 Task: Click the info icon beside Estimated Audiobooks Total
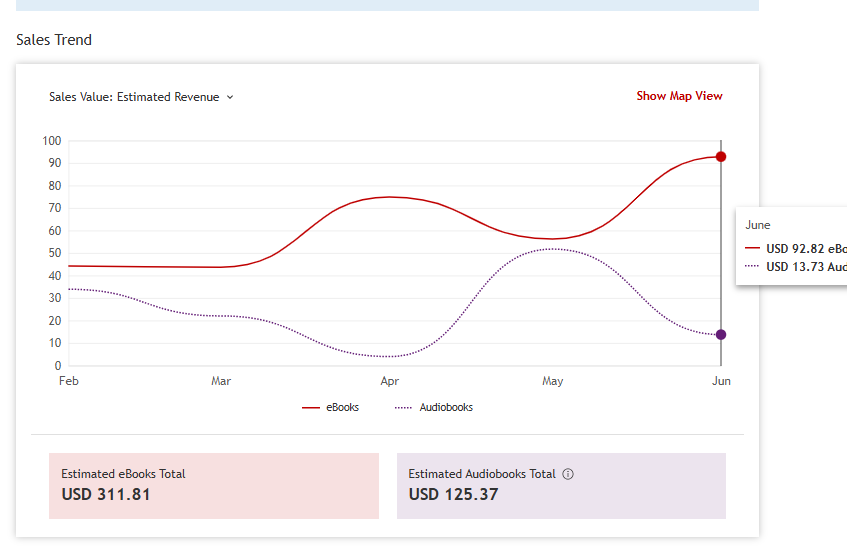tap(568, 474)
